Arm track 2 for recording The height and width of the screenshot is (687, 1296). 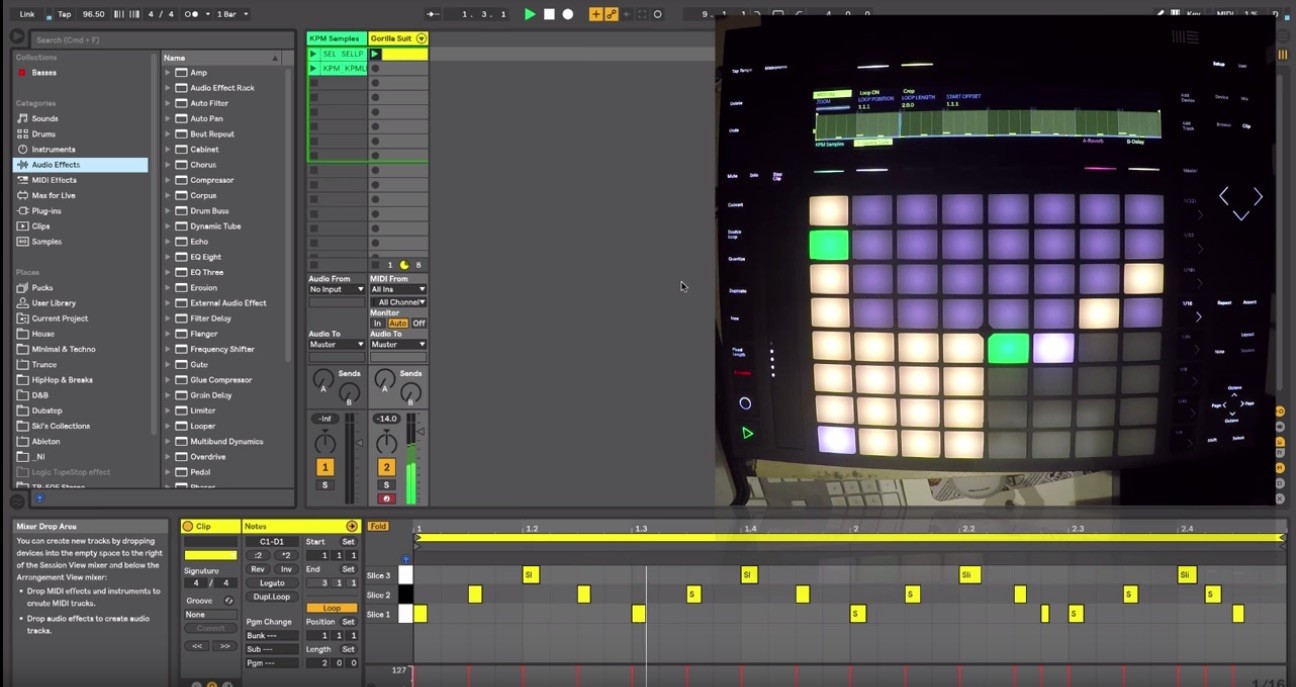(x=386, y=498)
